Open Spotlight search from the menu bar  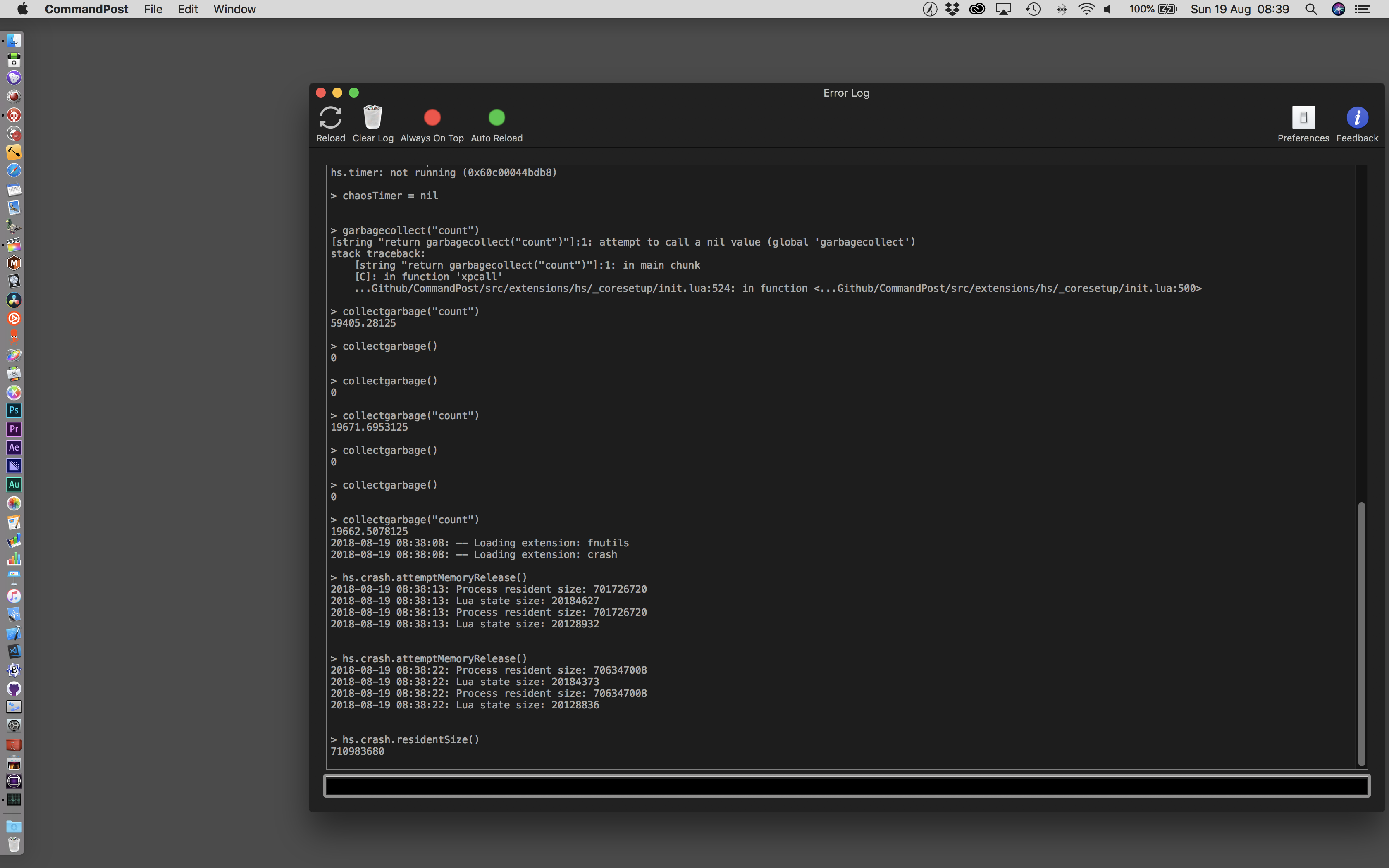pyautogui.click(x=1311, y=9)
